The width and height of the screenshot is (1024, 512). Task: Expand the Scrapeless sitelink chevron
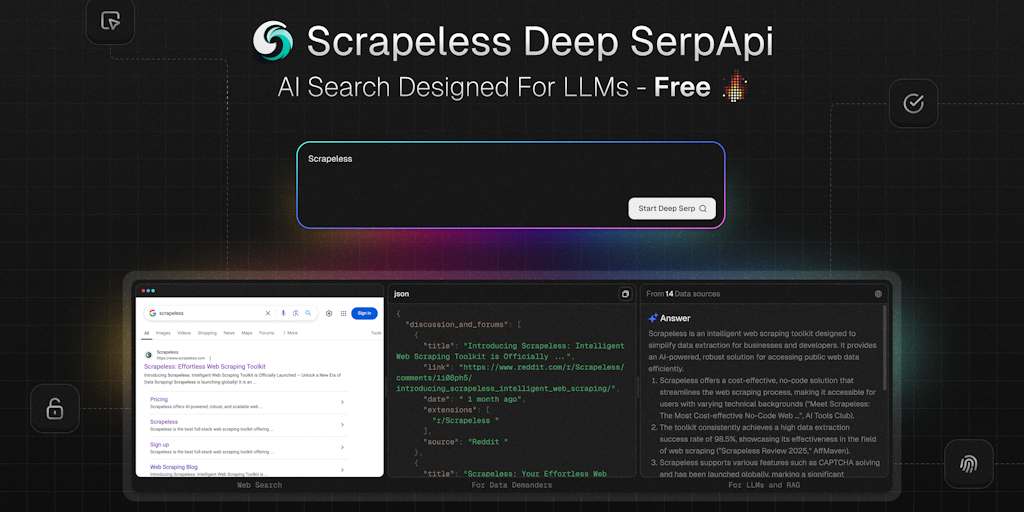click(342, 425)
